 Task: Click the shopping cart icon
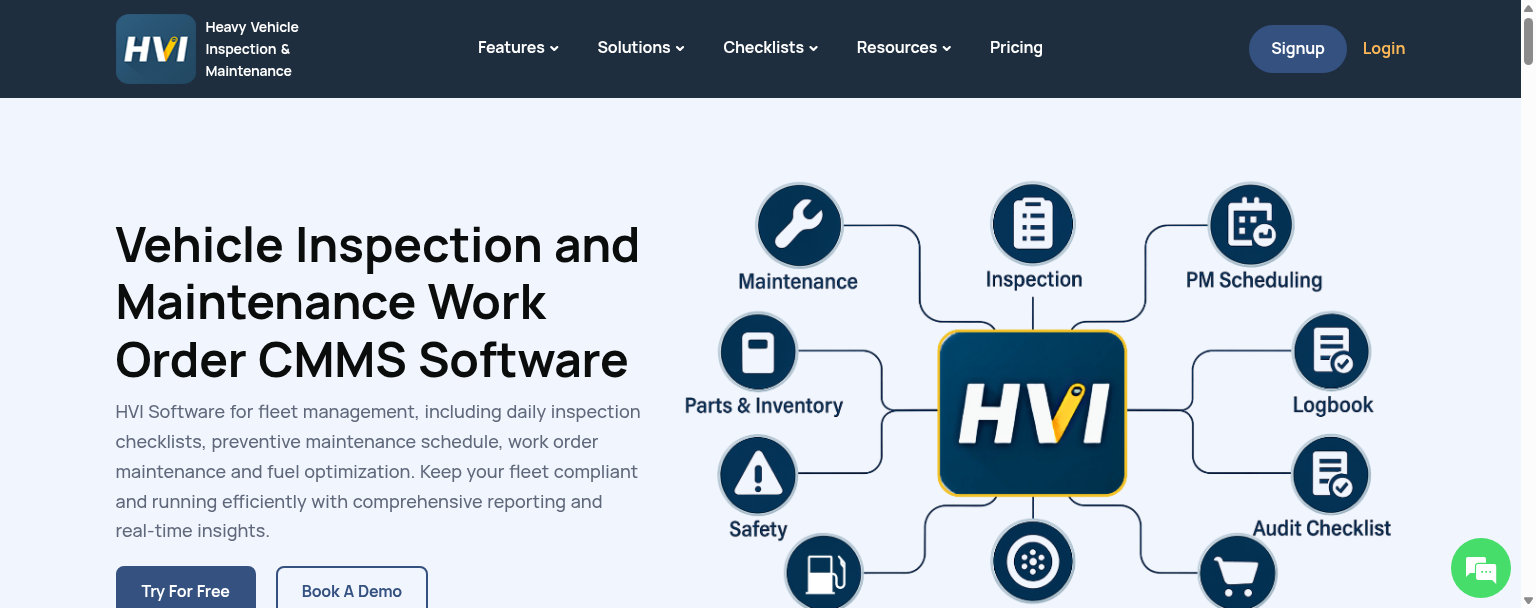[1238, 572]
